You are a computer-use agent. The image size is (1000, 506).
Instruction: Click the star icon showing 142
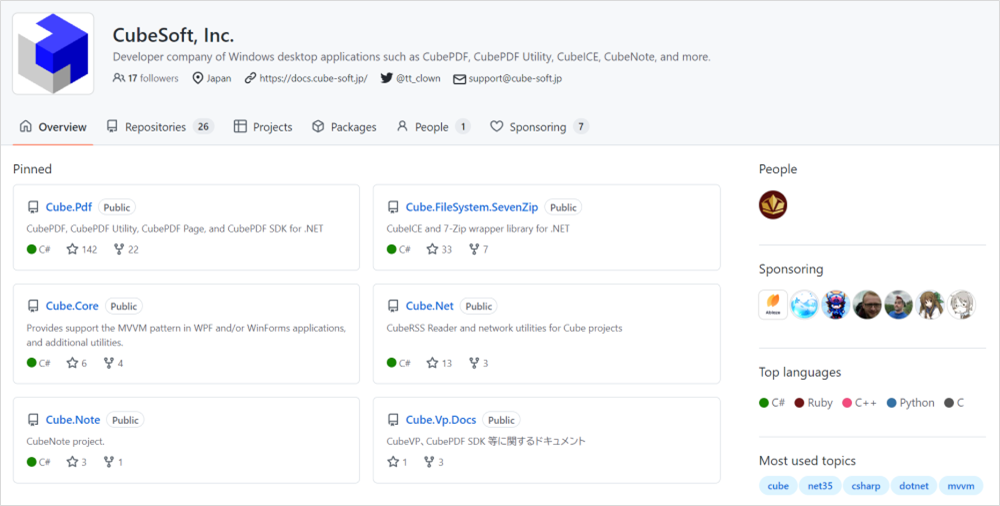73,249
